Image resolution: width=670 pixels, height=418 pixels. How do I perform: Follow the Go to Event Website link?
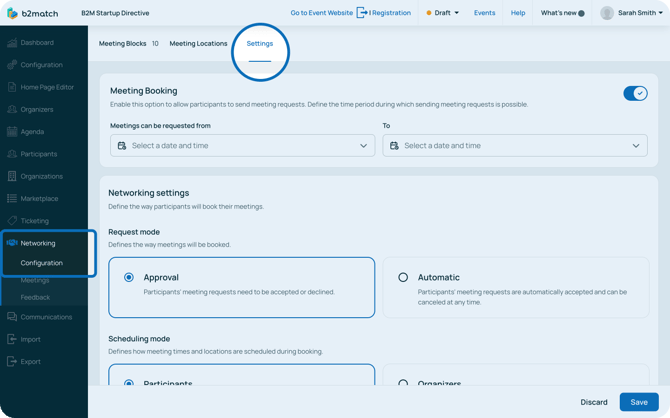pyautogui.click(x=322, y=13)
